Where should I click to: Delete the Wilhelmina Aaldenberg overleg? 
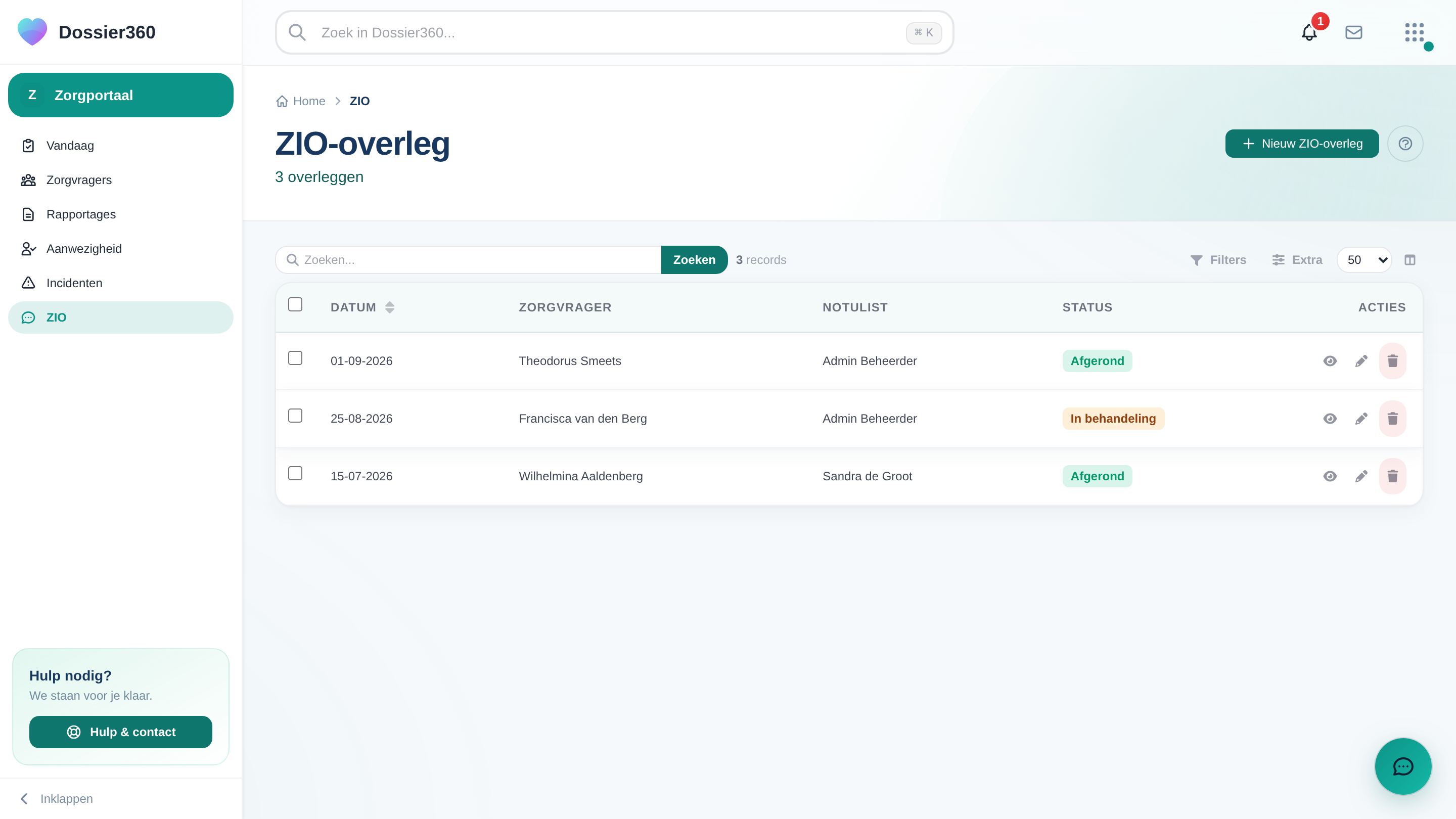[1393, 476]
